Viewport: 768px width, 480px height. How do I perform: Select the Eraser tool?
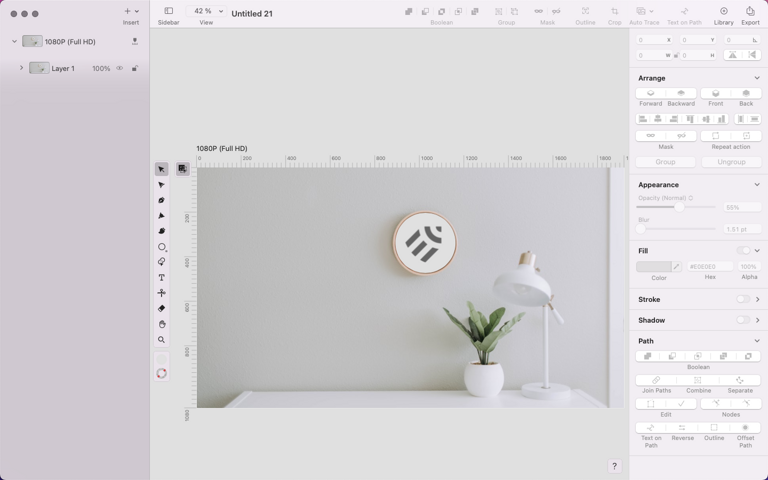tap(161, 308)
